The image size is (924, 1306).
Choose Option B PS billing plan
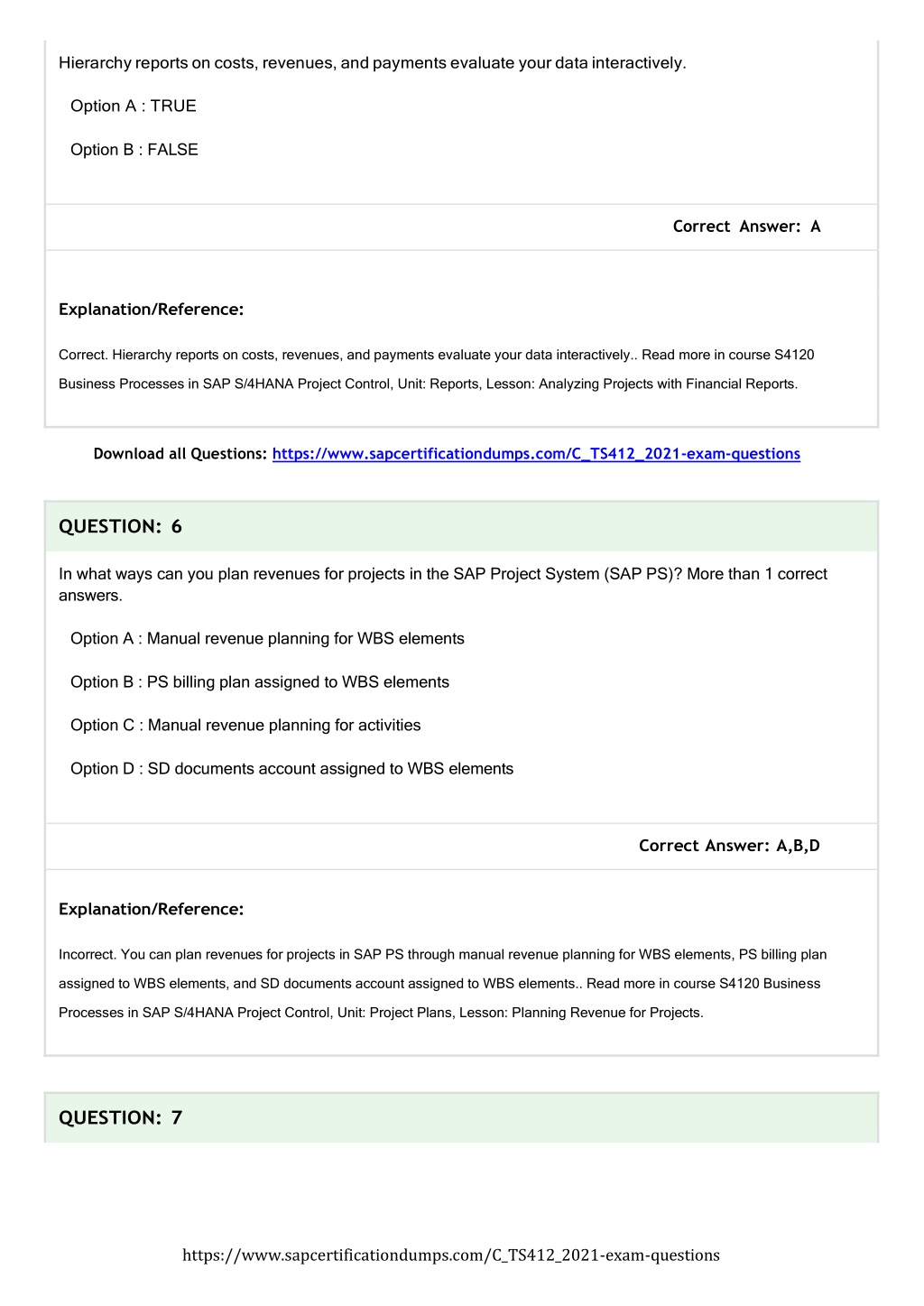[x=260, y=682]
